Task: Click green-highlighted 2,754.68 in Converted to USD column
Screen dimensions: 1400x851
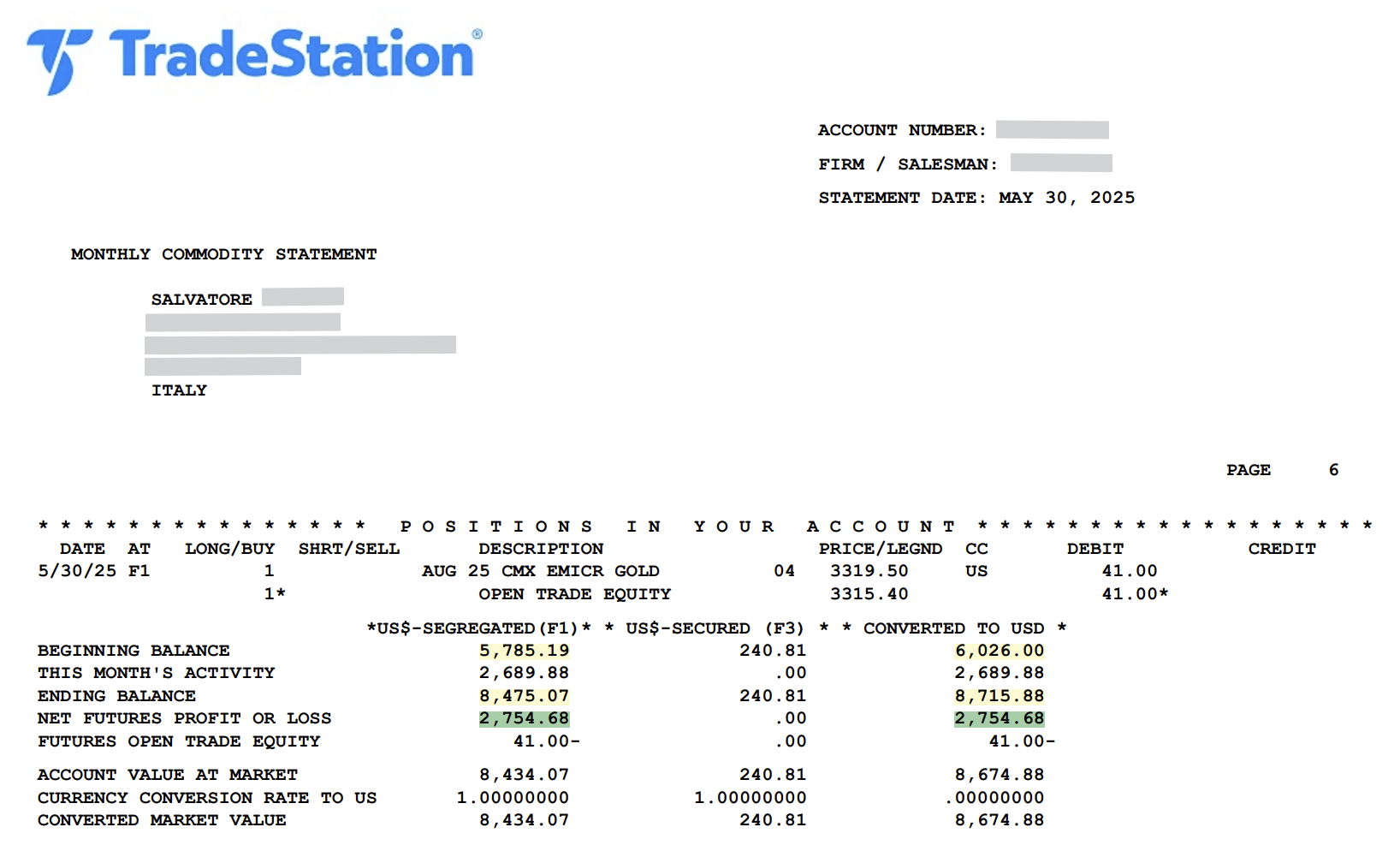Action: tap(999, 718)
